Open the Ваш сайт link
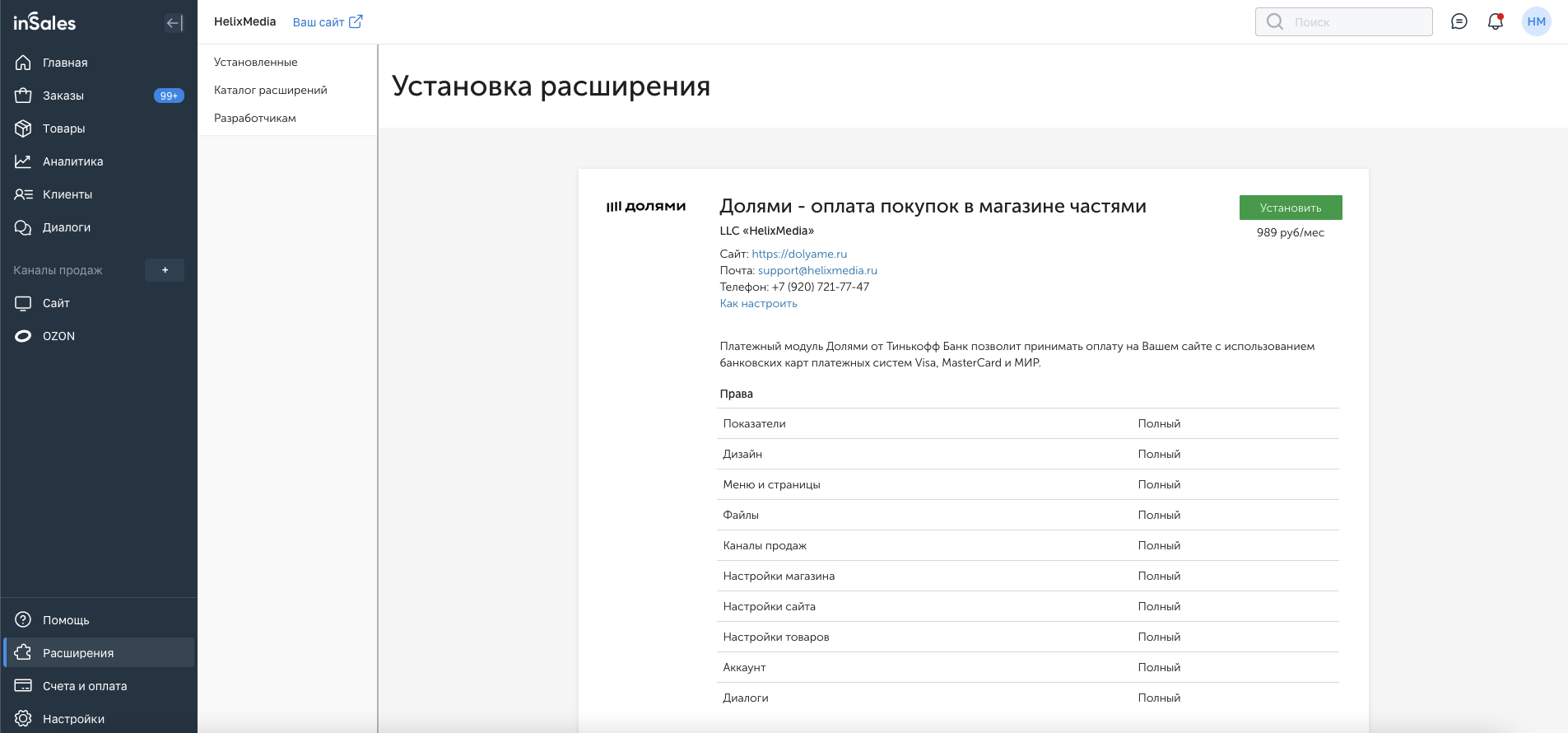Screen dimensions: 1568x733 click(319, 22)
